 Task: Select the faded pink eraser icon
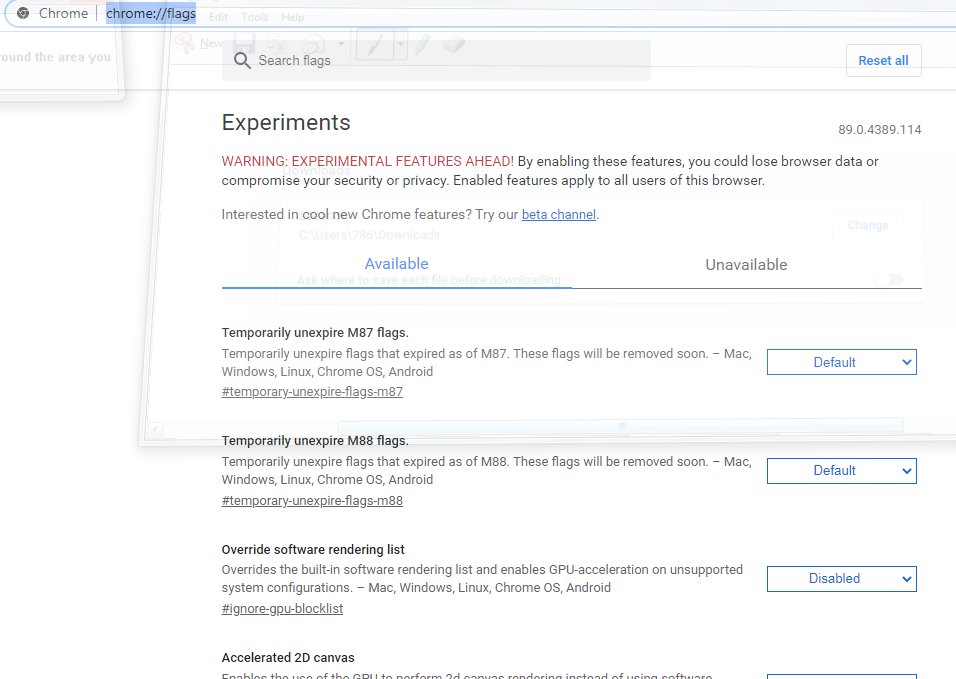(454, 44)
